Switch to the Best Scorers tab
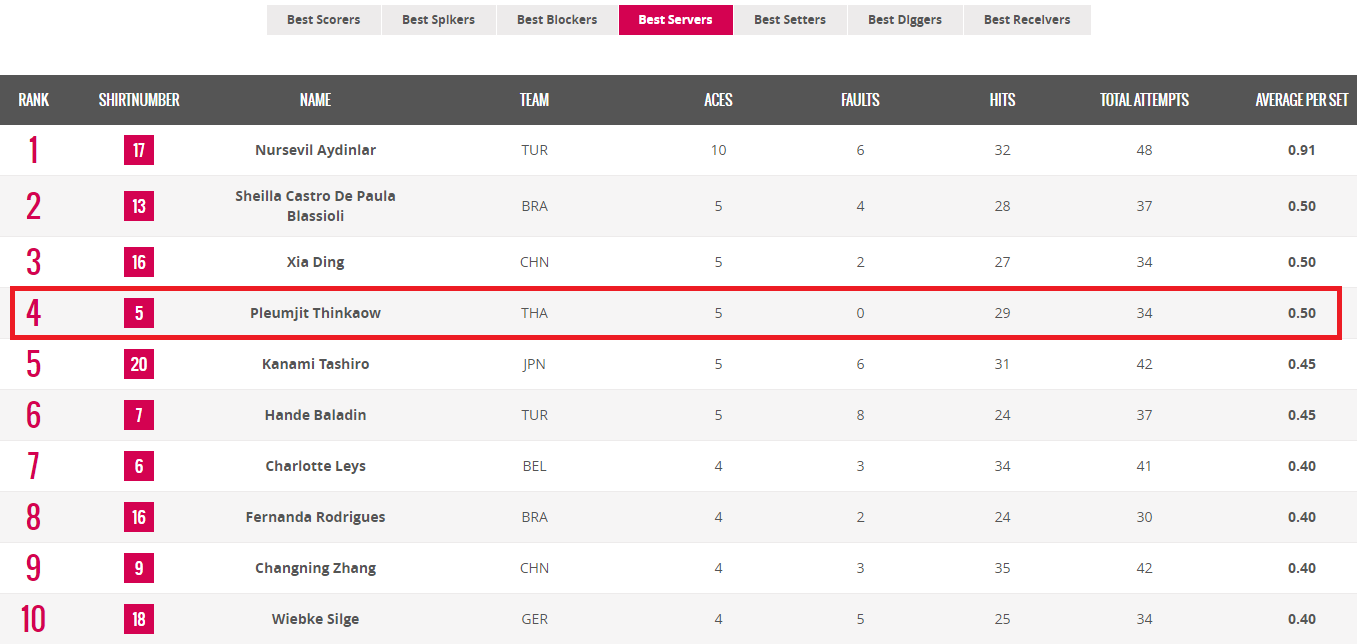The width and height of the screenshot is (1357, 644). tap(323, 20)
